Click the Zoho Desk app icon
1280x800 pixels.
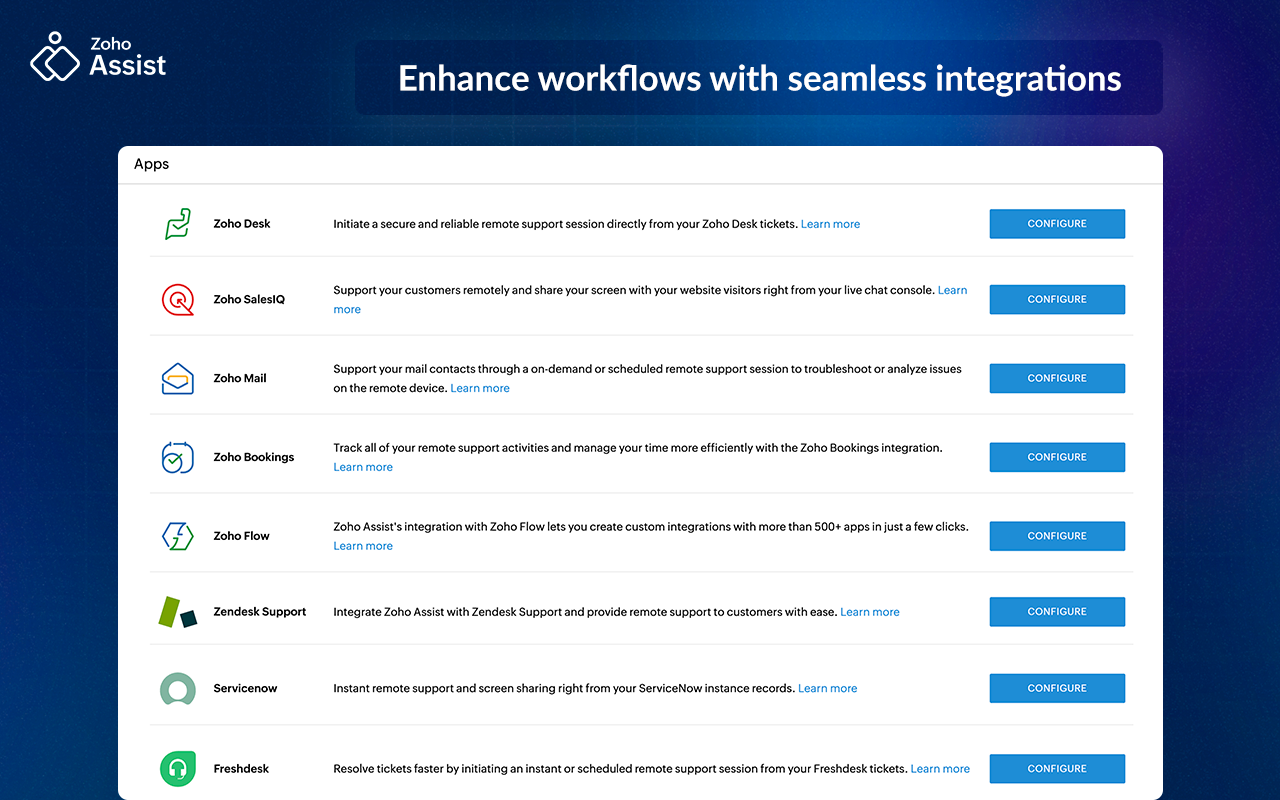(177, 224)
